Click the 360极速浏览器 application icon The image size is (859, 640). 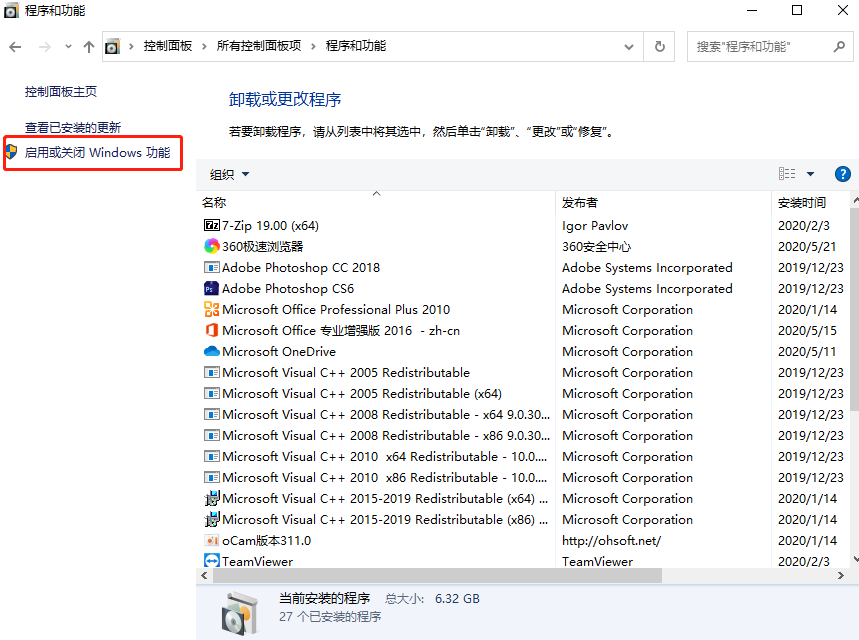212,246
